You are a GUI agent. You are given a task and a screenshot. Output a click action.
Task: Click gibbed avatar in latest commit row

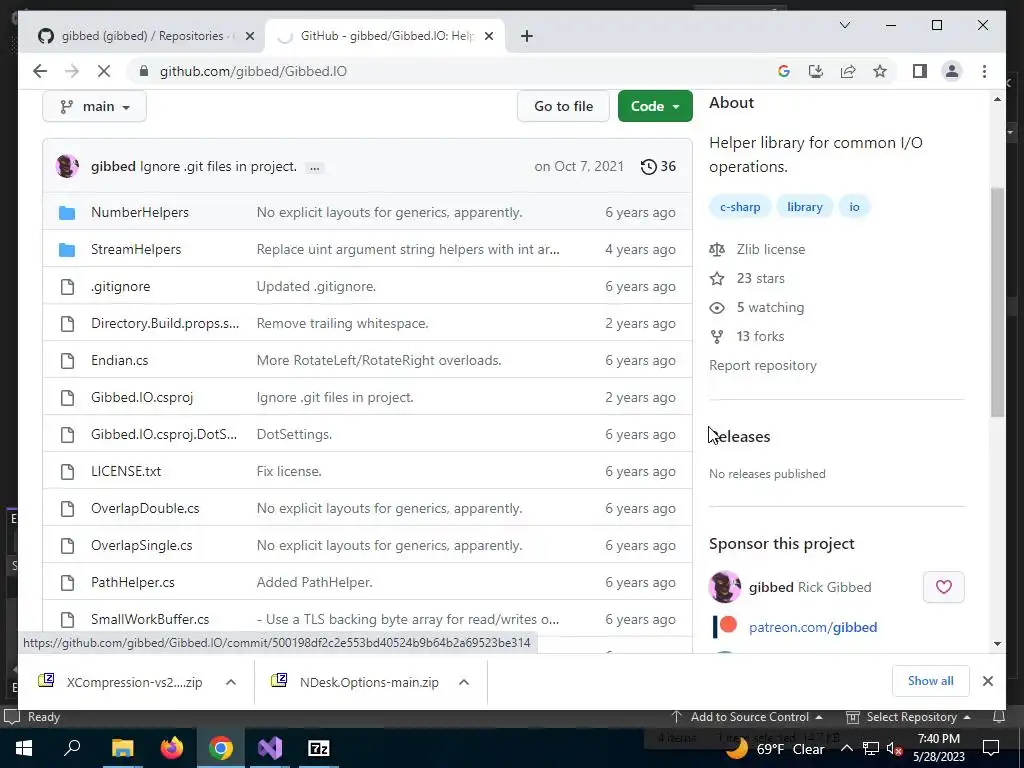(67, 167)
